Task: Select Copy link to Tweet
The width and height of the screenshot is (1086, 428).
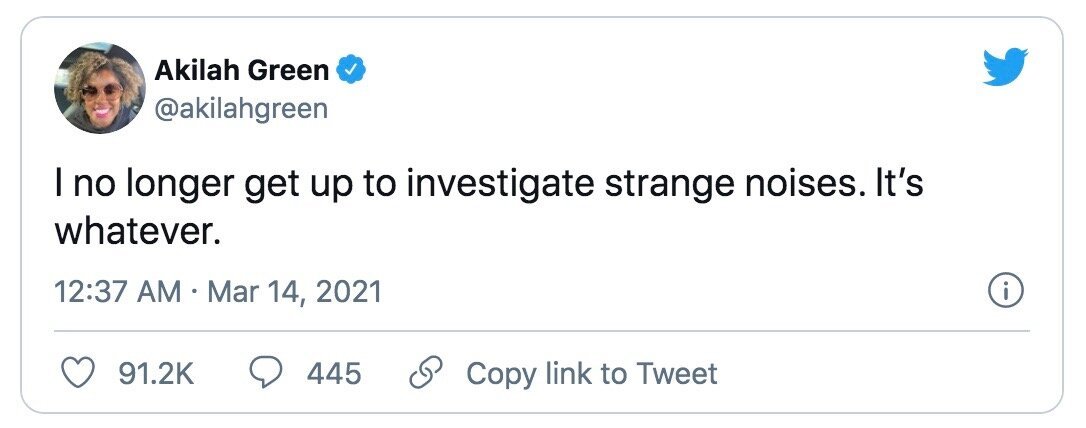Action: click(592, 375)
